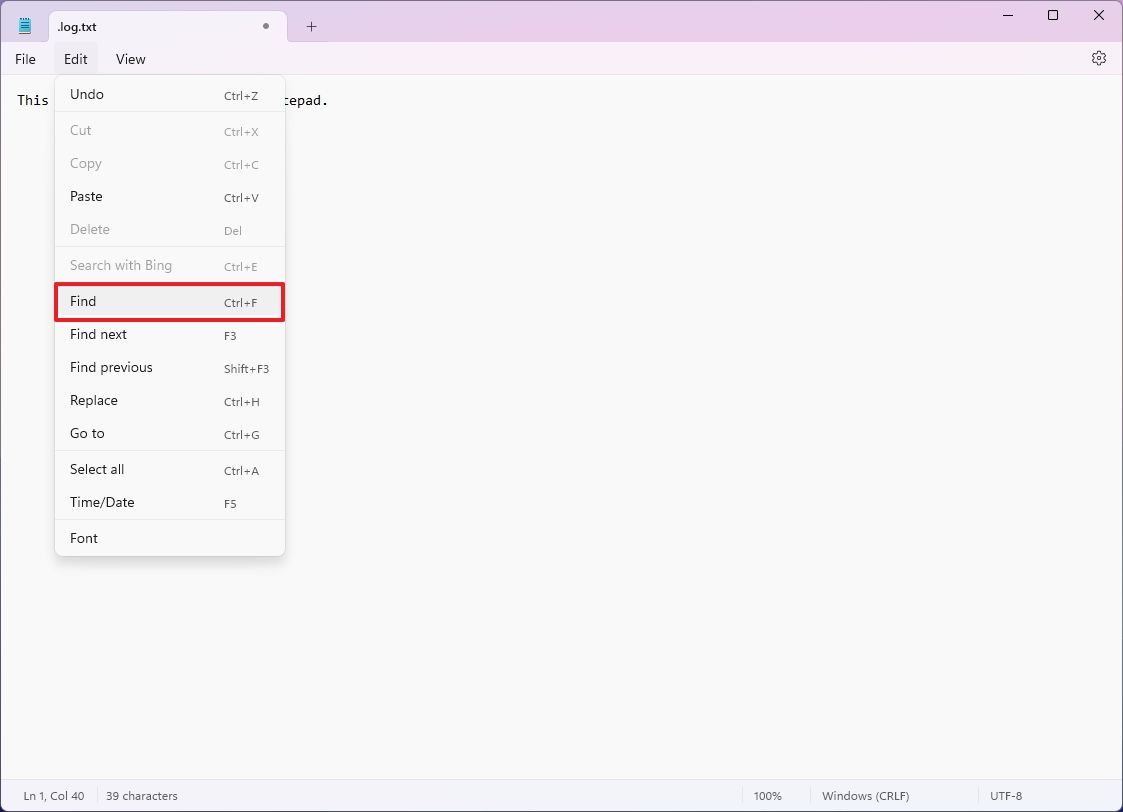Click the unsaved-changes dot on the tab
The height and width of the screenshot is (812, 1123).
point(264,27)
